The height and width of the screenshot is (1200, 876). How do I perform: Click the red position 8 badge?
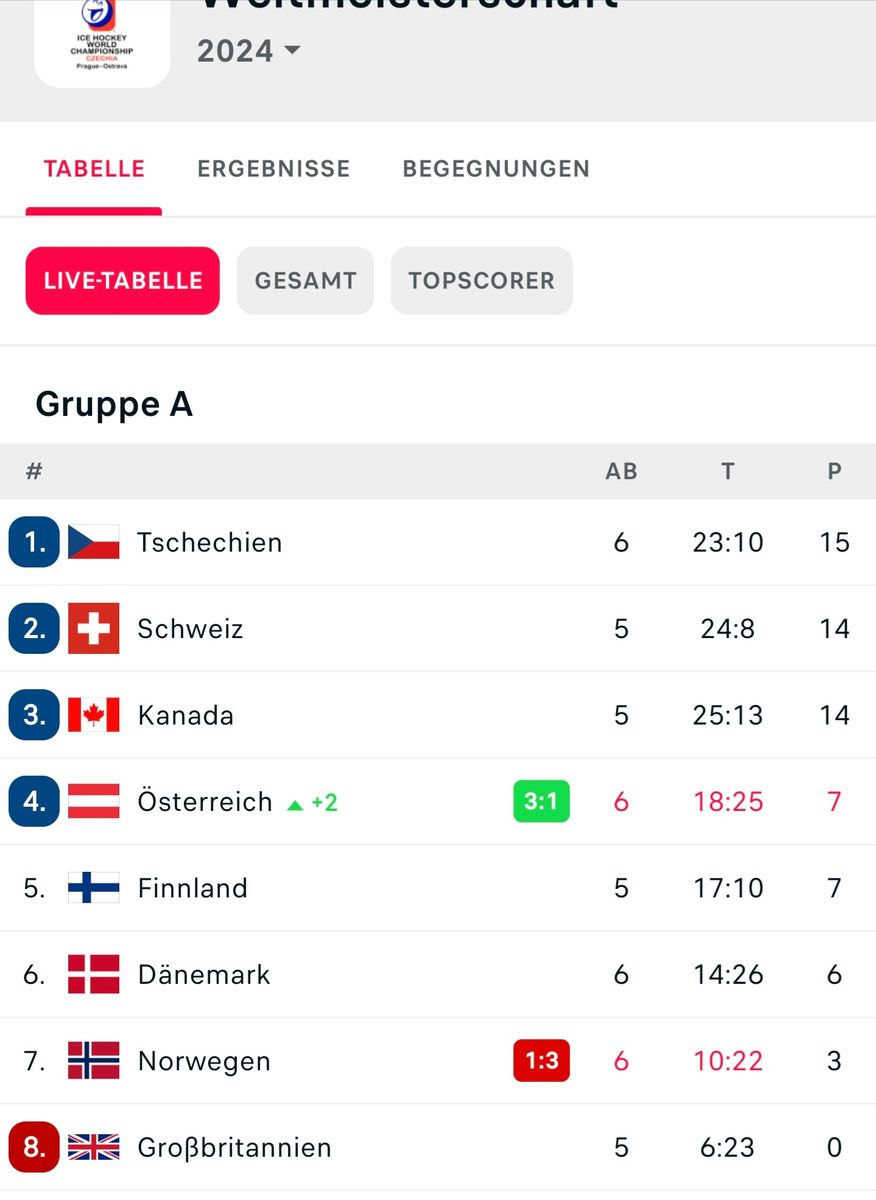click(x=34, y=1147)
